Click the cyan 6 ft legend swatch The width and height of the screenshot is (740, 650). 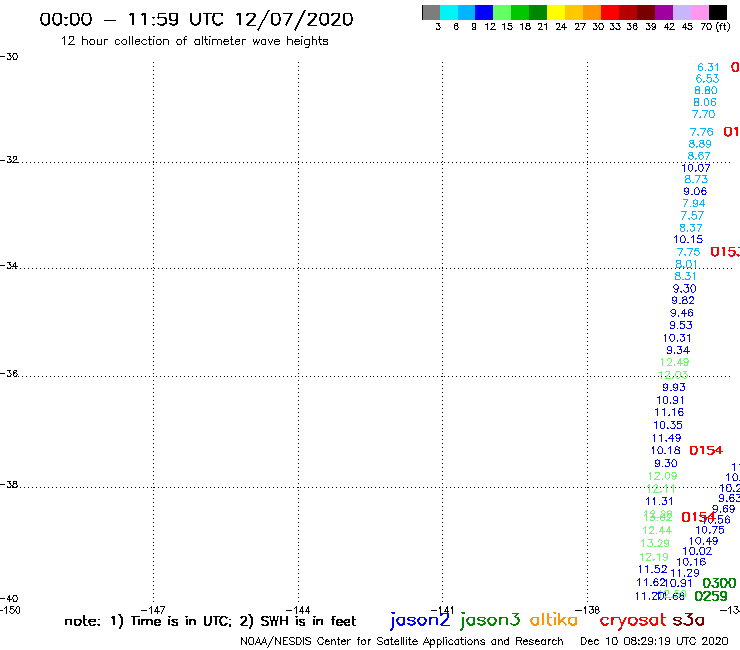[x=449, y=12]
